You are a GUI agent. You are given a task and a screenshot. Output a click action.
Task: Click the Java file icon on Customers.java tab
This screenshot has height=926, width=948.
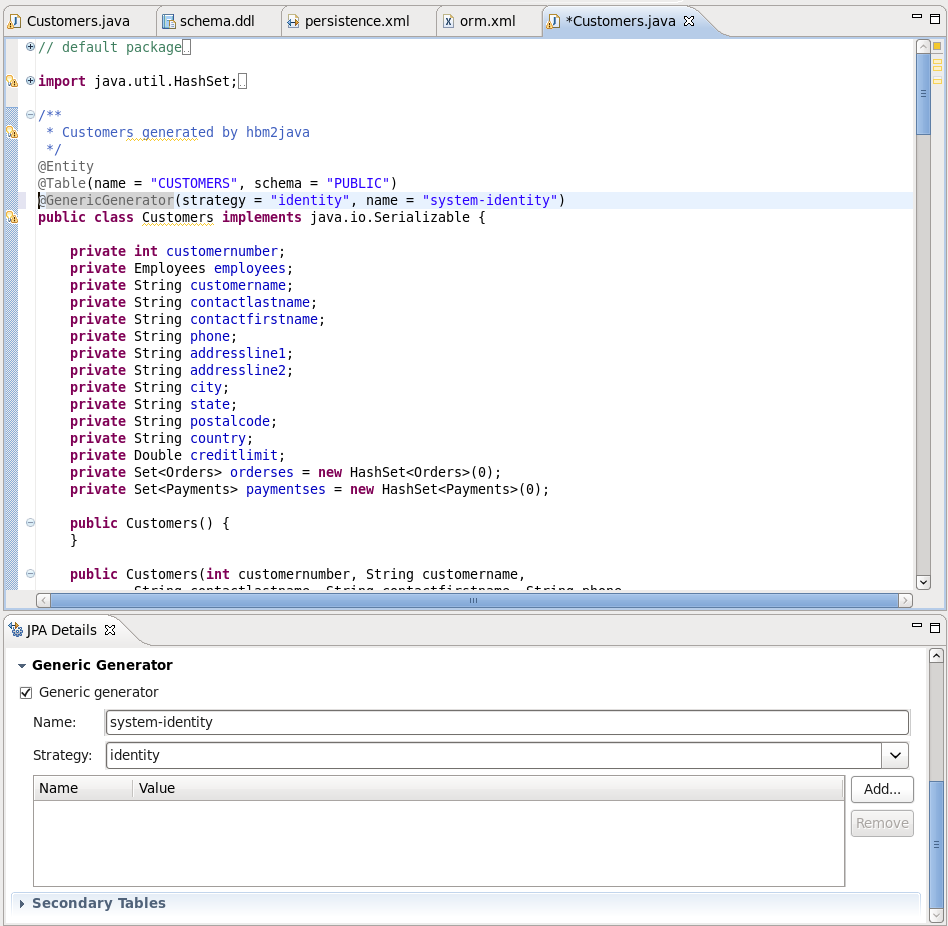[x=13, y=20]
